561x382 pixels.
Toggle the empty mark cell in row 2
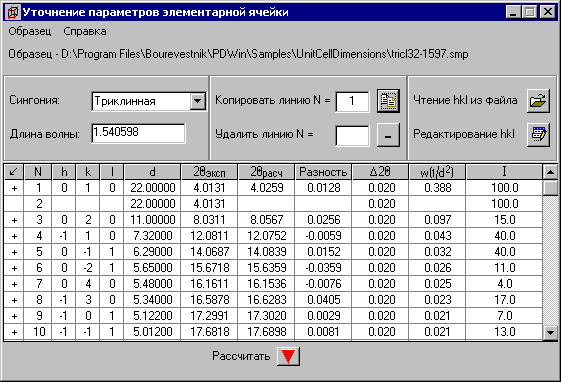[14, 204]
